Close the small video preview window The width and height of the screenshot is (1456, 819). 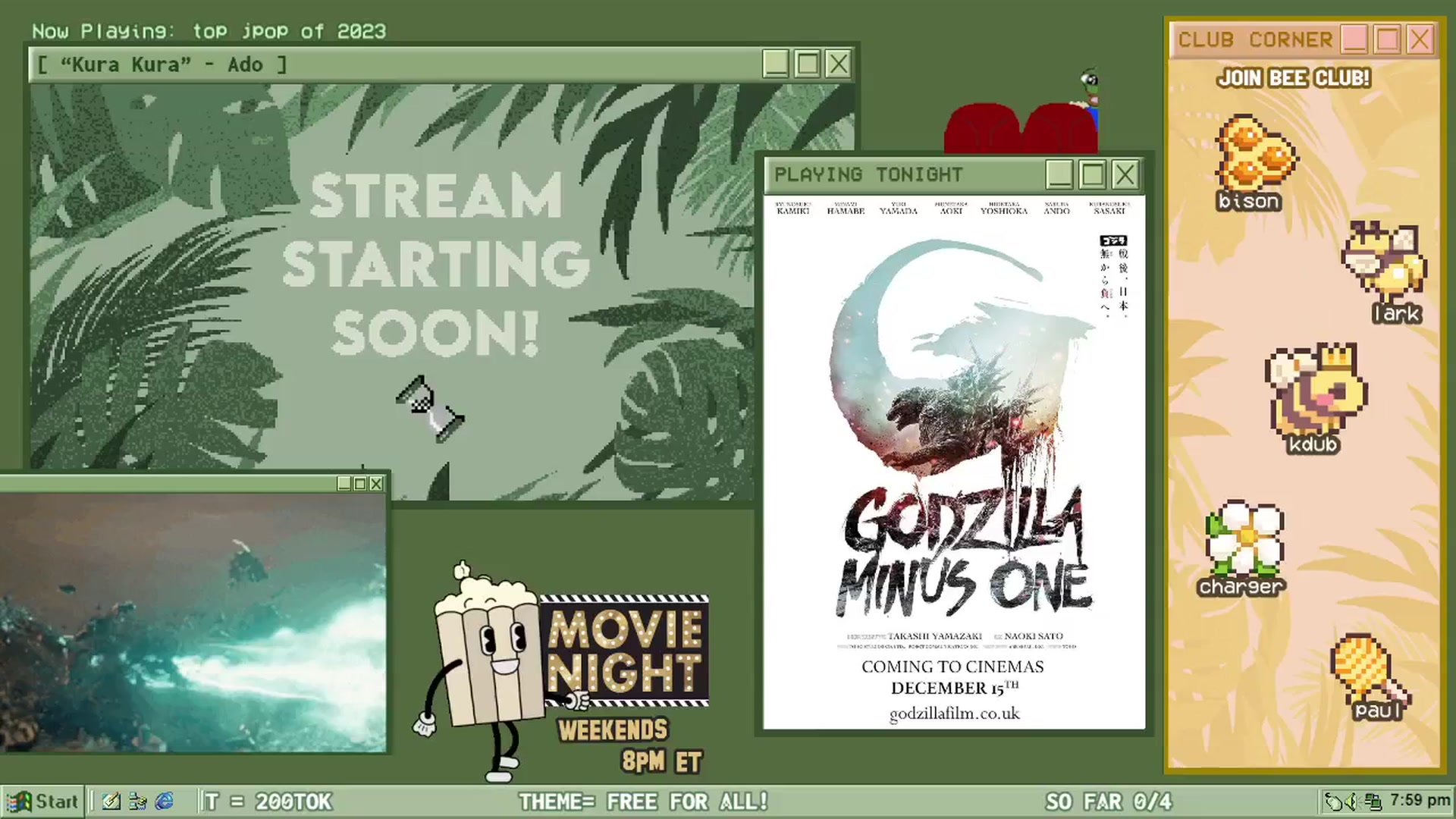pos(376,484)
